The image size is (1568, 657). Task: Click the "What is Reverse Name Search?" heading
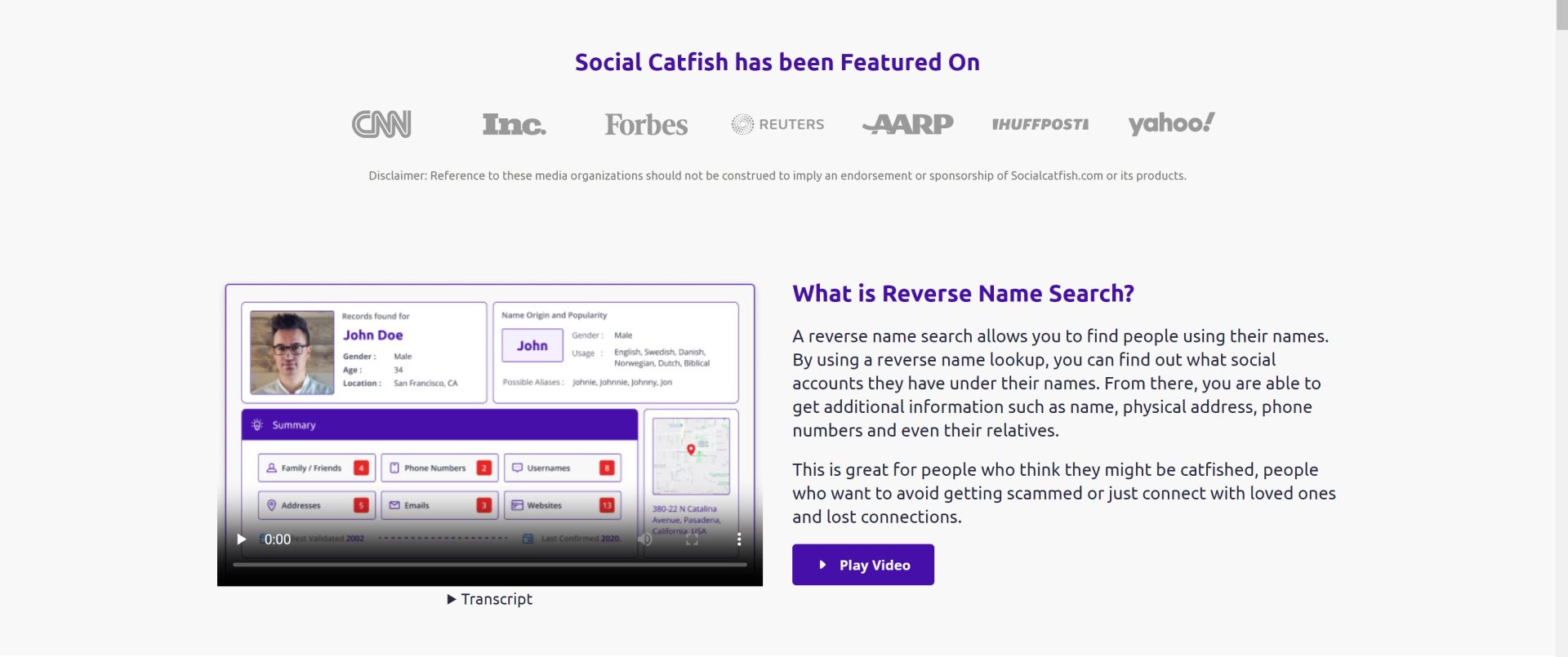click(963, 294)
